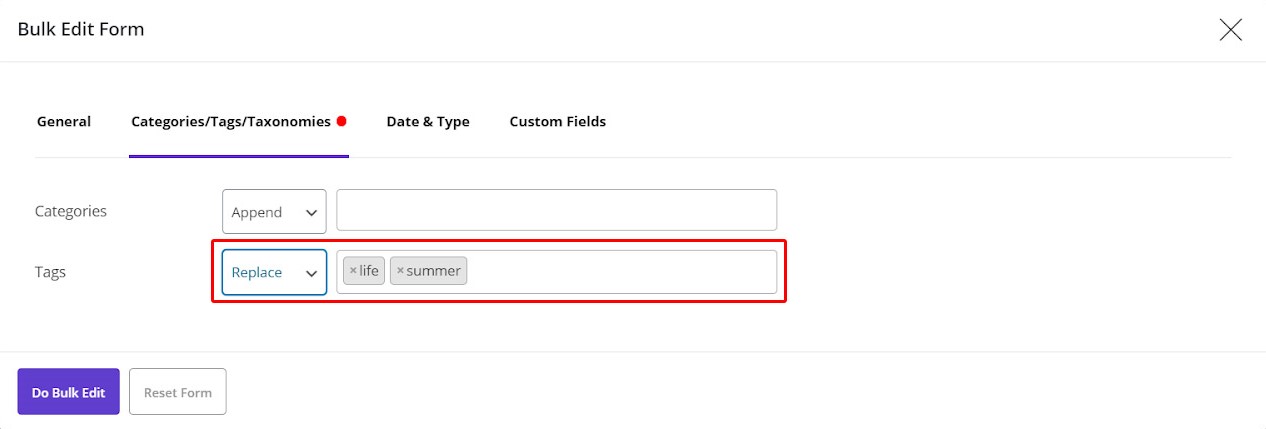Remove the "summer" tag with its x
This screenshot has width=1266, height=429.
coord(400,271)
